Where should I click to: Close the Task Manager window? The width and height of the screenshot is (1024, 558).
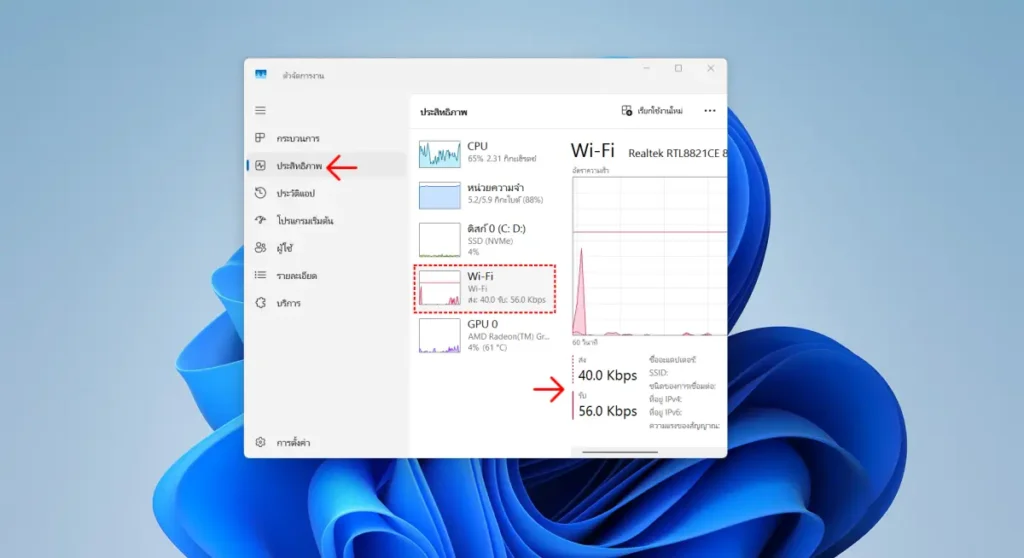click(x=711, y=68)
